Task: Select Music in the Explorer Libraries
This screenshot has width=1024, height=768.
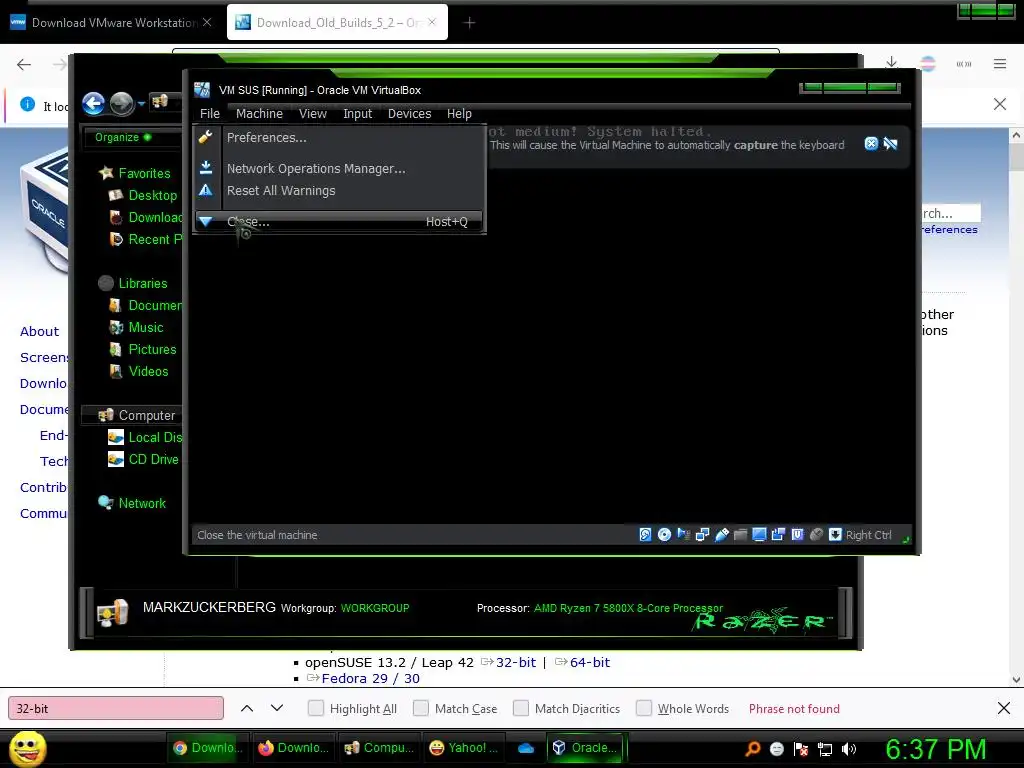Action: click(x=136, y=327)
